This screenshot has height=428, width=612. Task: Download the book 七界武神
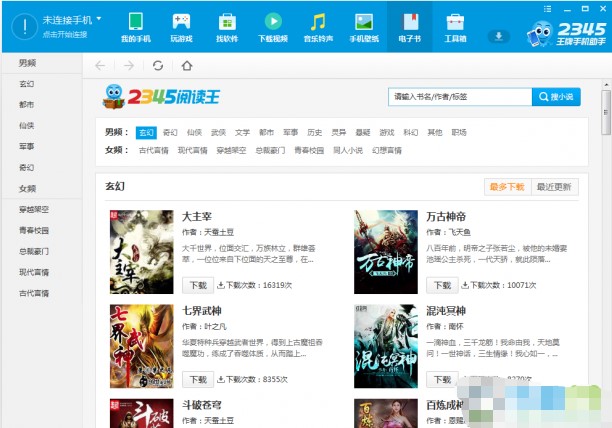click(198, 379)
